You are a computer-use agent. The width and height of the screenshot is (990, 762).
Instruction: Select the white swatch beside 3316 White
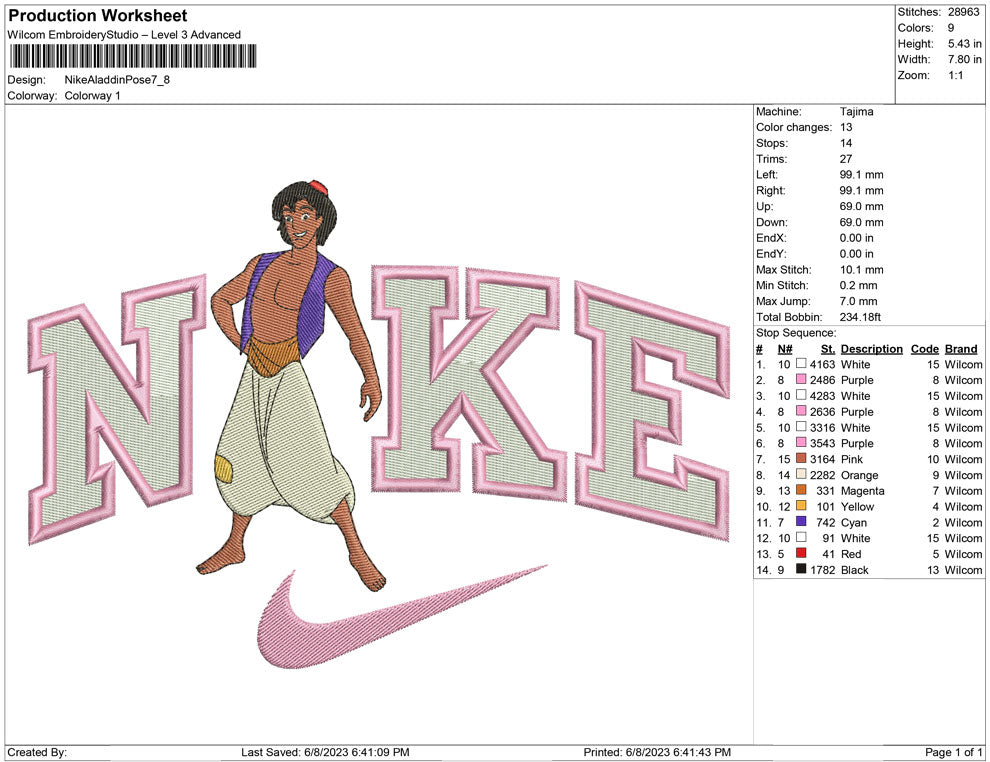pos(801,427)
